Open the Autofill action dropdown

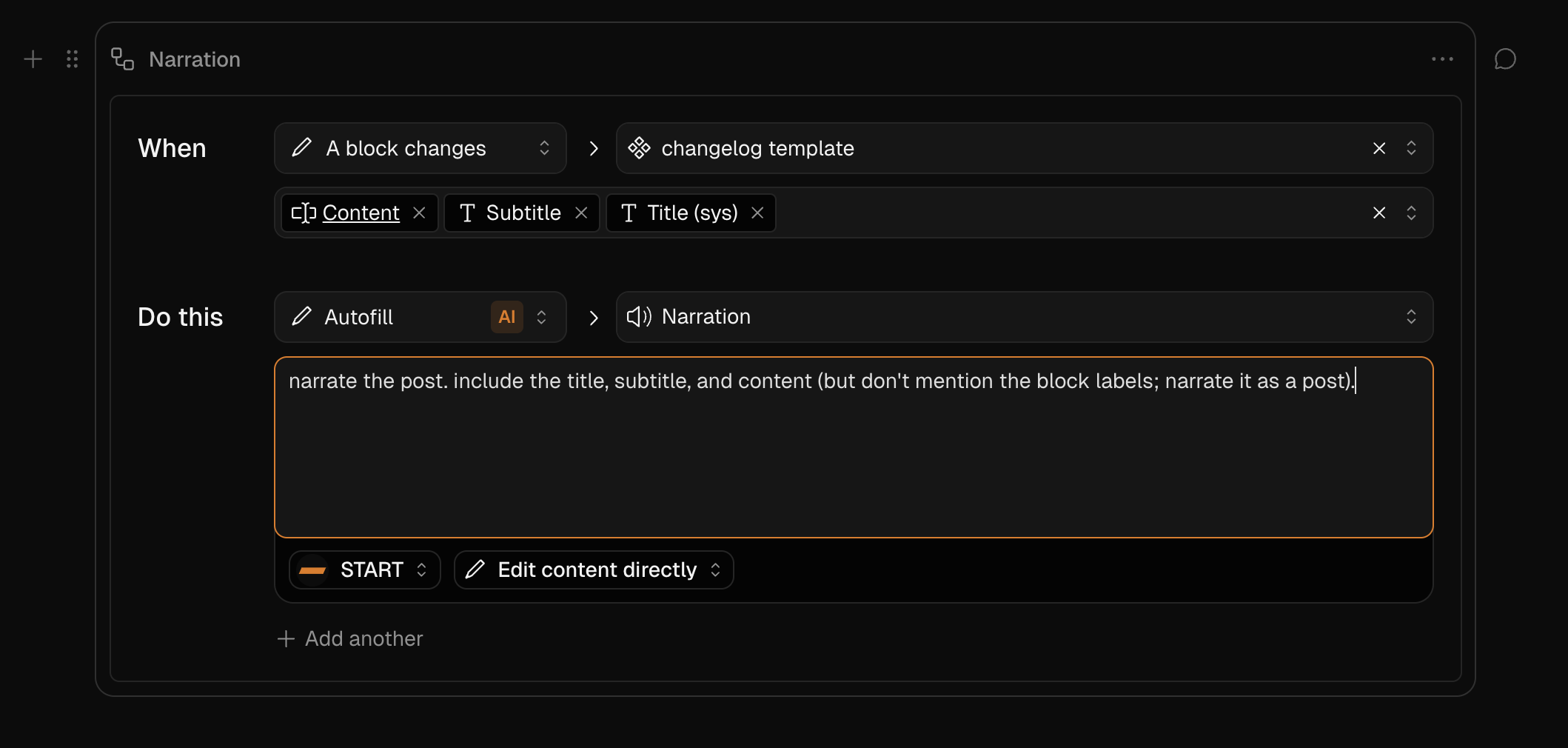[421, 317]
